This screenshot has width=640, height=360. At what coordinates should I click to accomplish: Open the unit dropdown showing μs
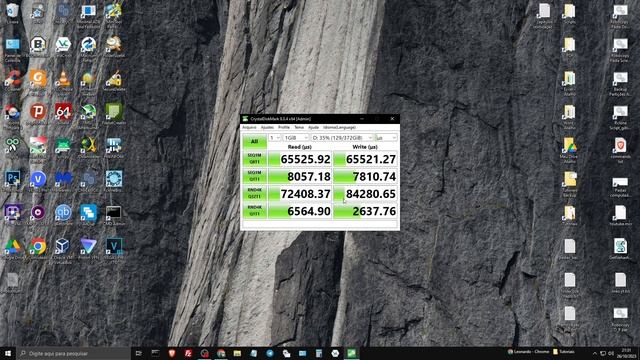386,138
